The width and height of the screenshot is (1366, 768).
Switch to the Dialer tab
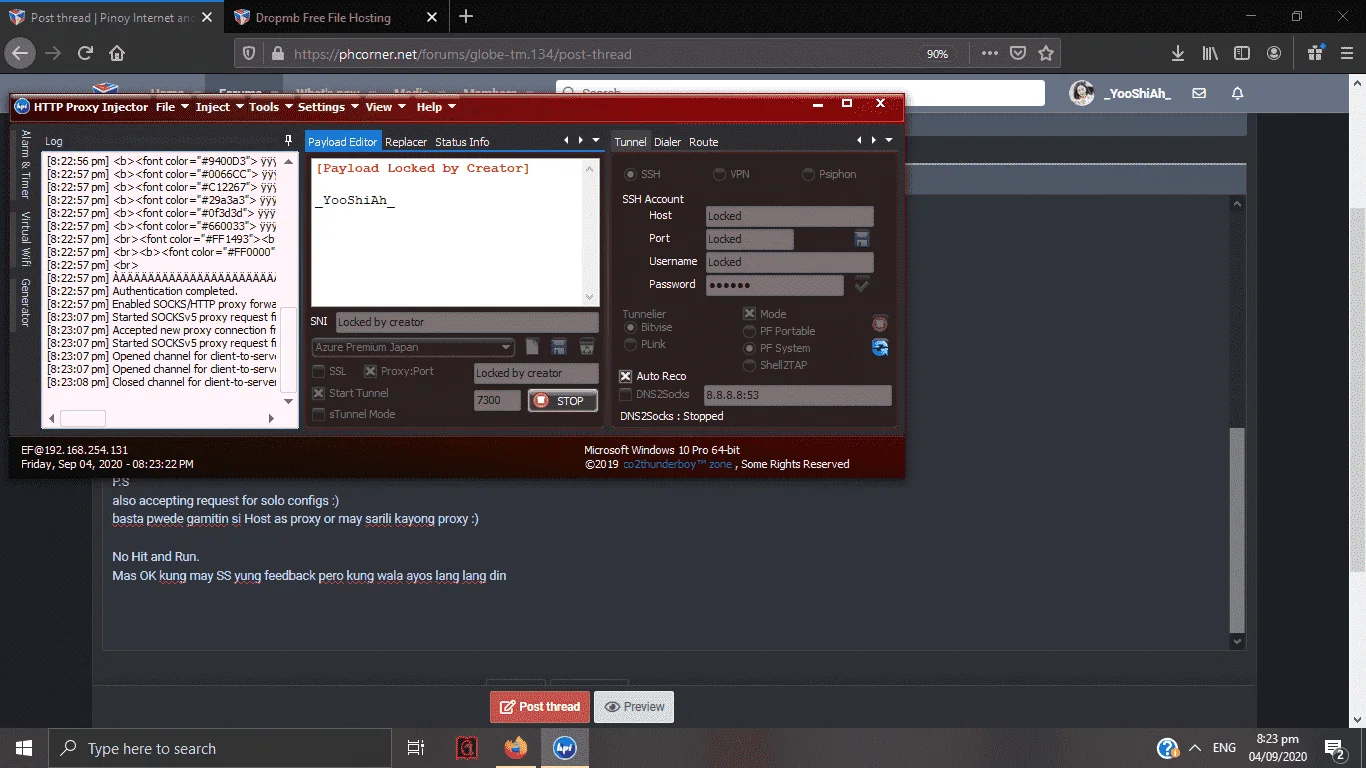click(x=667, y=142)
